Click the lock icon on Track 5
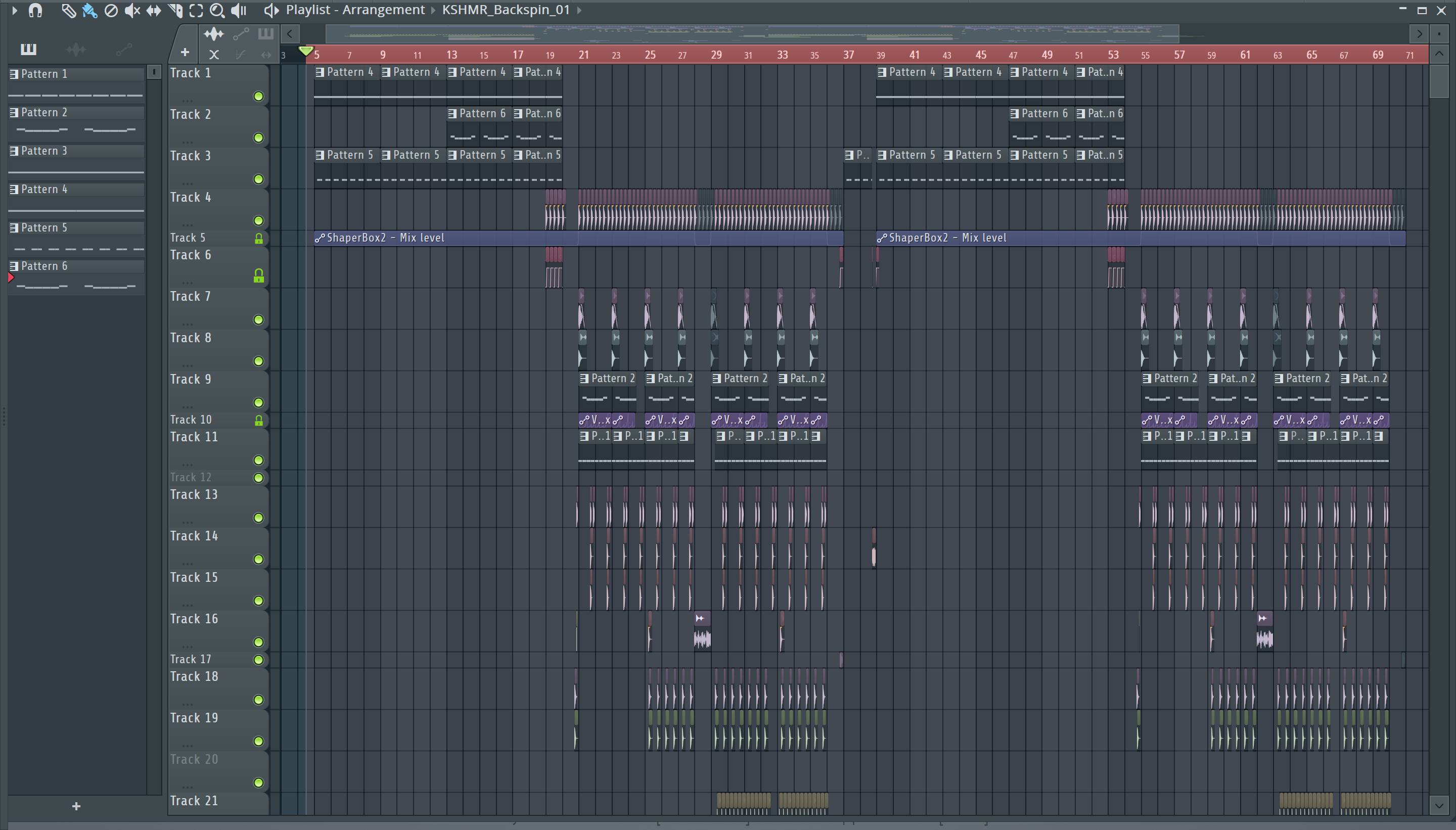The height and width of the screenshot is (830, 1456). [258, 239]
